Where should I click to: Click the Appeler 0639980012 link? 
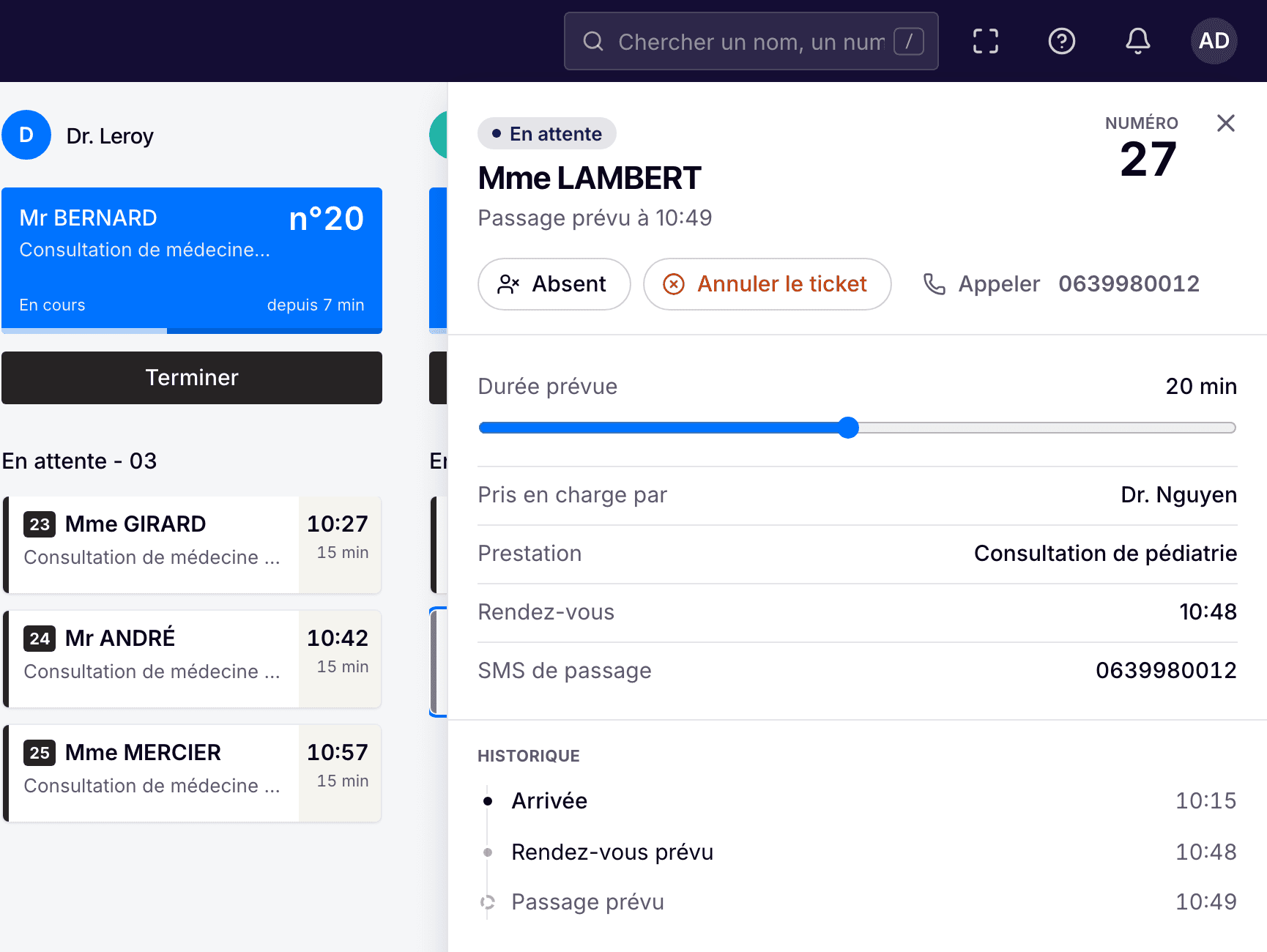(1061, 284)
